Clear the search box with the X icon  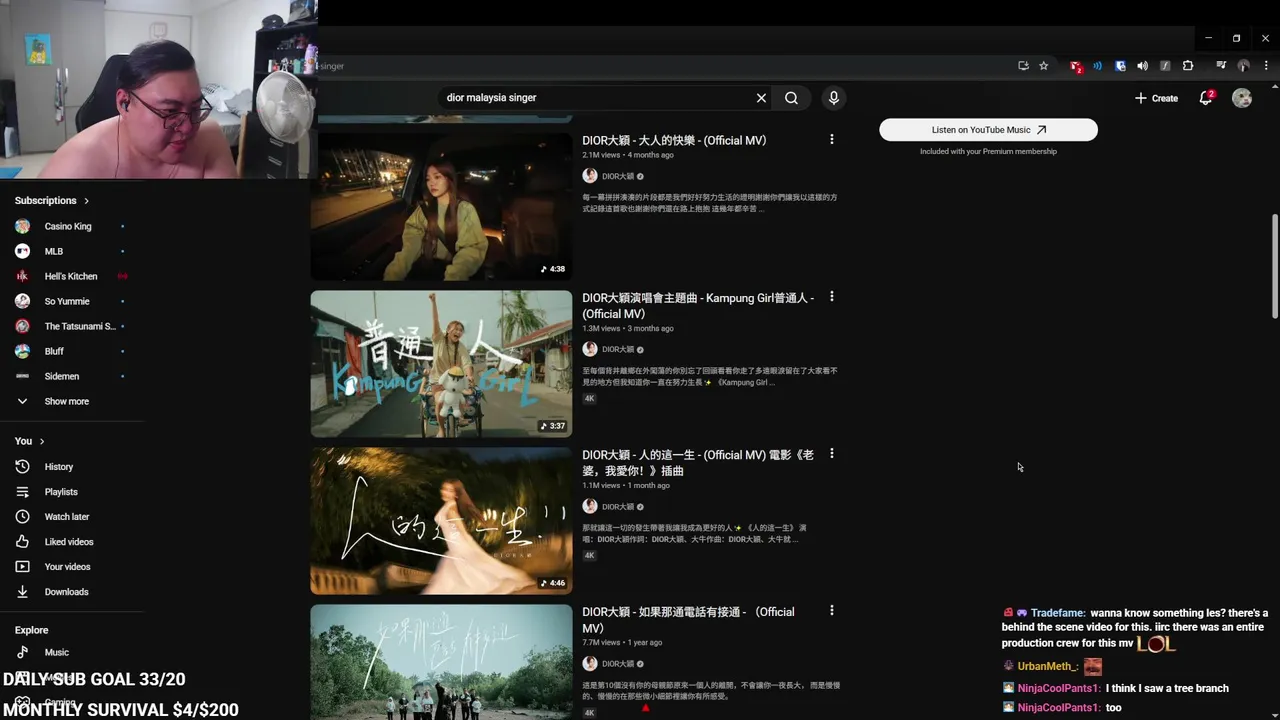click(761, 98)
